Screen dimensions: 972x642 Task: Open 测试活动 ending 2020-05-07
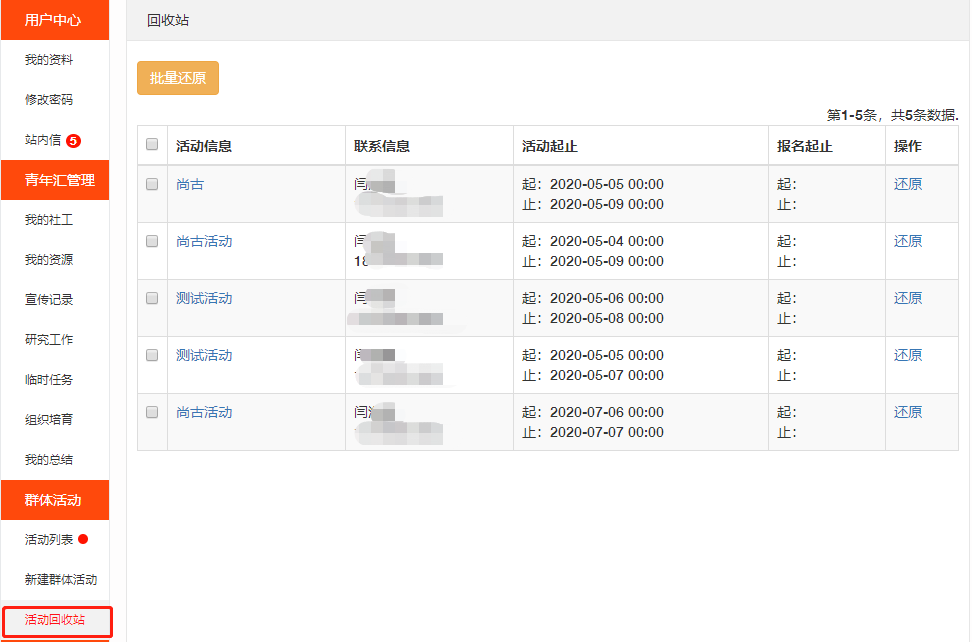click(204, 355)
